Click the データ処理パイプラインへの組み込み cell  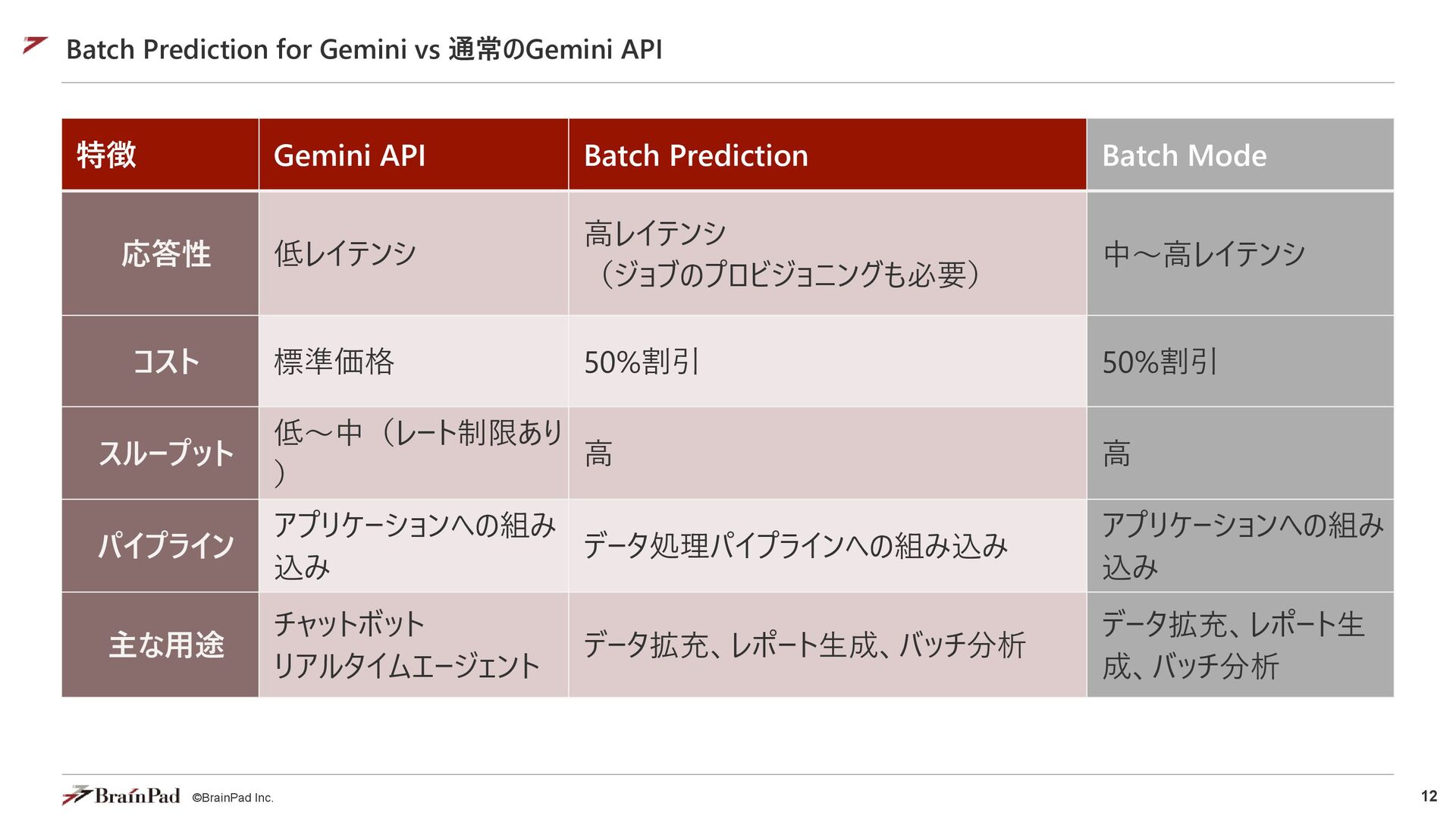pyautogui.click(x=827, y=545)
